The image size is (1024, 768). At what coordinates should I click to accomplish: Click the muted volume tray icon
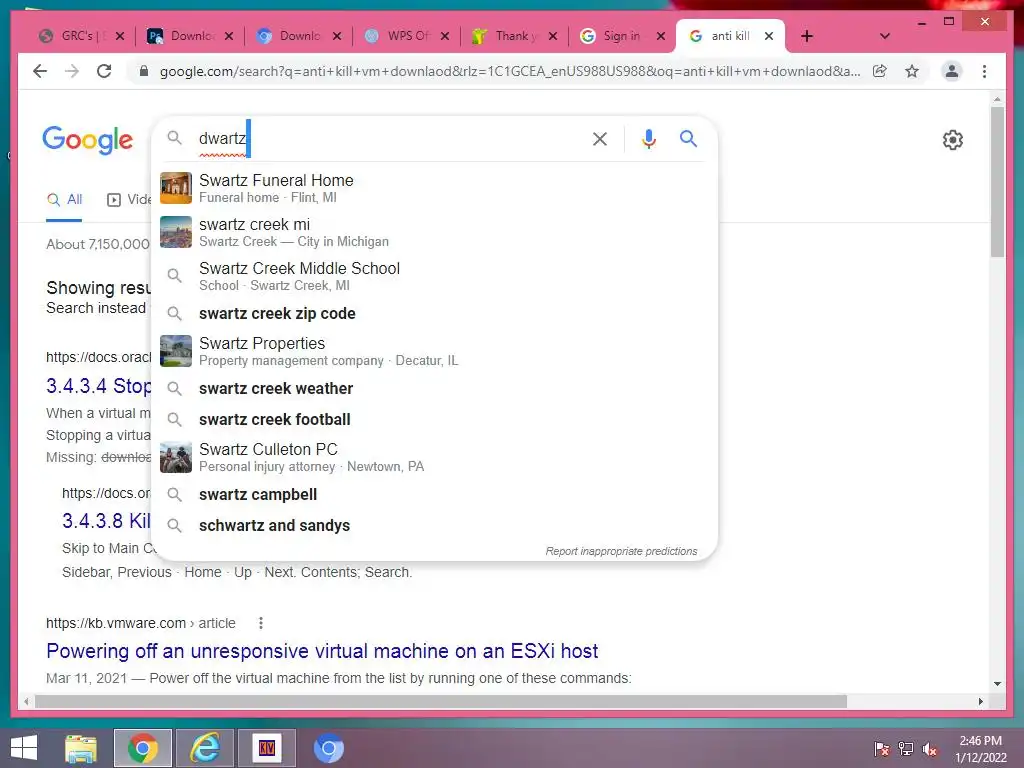[x=929, y=749]
